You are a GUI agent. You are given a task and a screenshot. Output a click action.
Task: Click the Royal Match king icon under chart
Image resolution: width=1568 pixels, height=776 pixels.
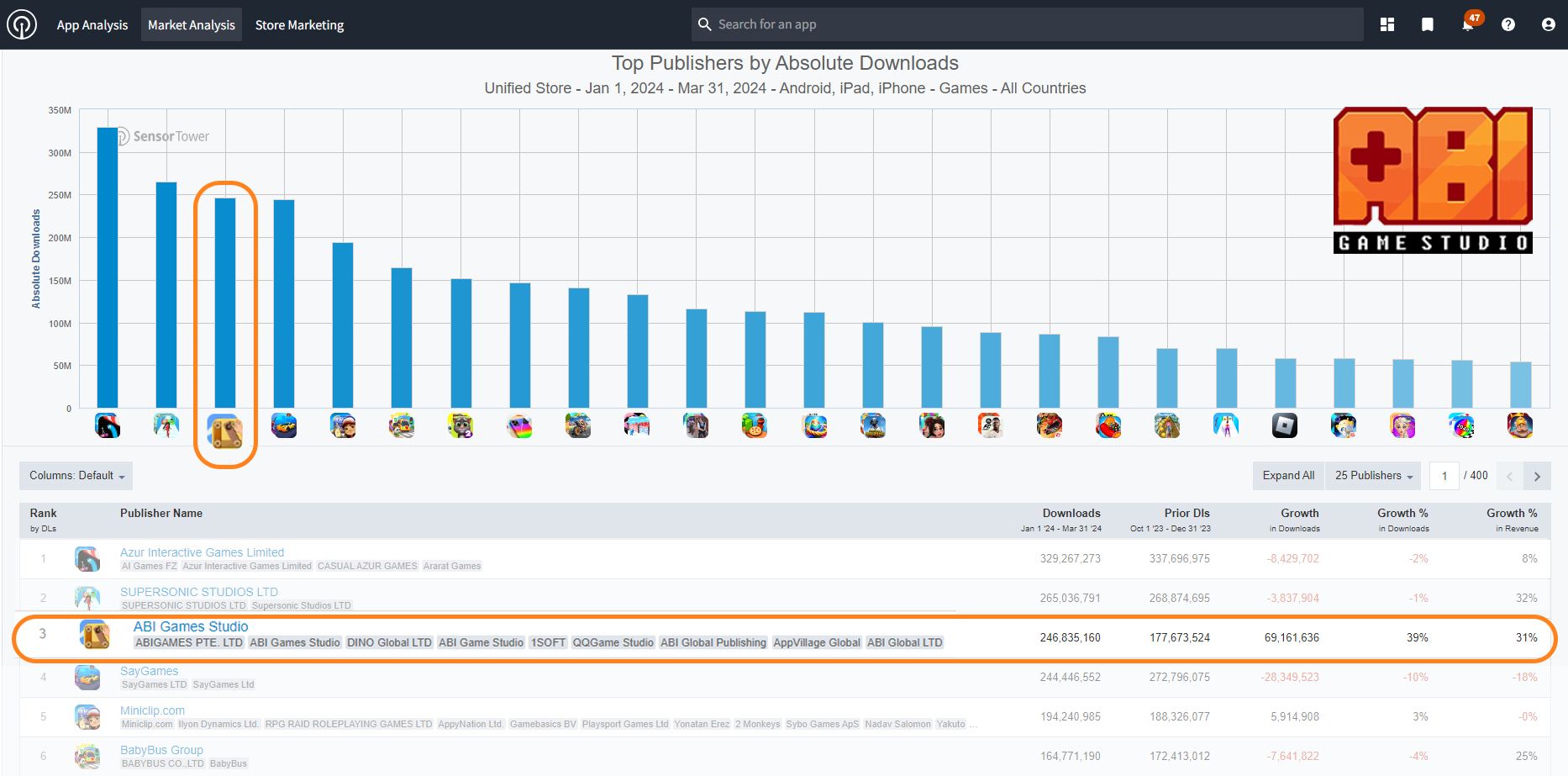point(1520,425)
